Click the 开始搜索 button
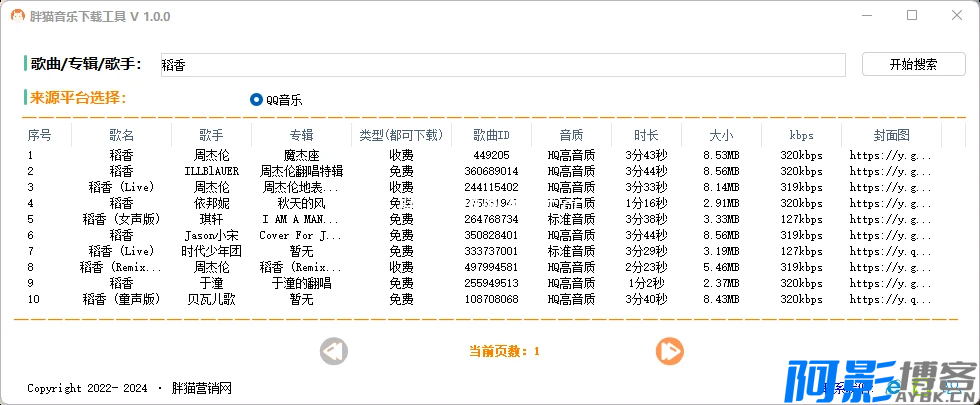The width and height of the screenshot is (980, 405). [914, 64]
